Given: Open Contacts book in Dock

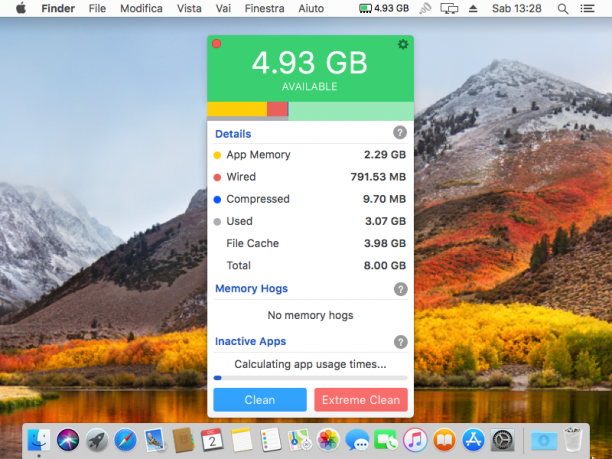Looking at the screenshot, I should tap(183, 440).
